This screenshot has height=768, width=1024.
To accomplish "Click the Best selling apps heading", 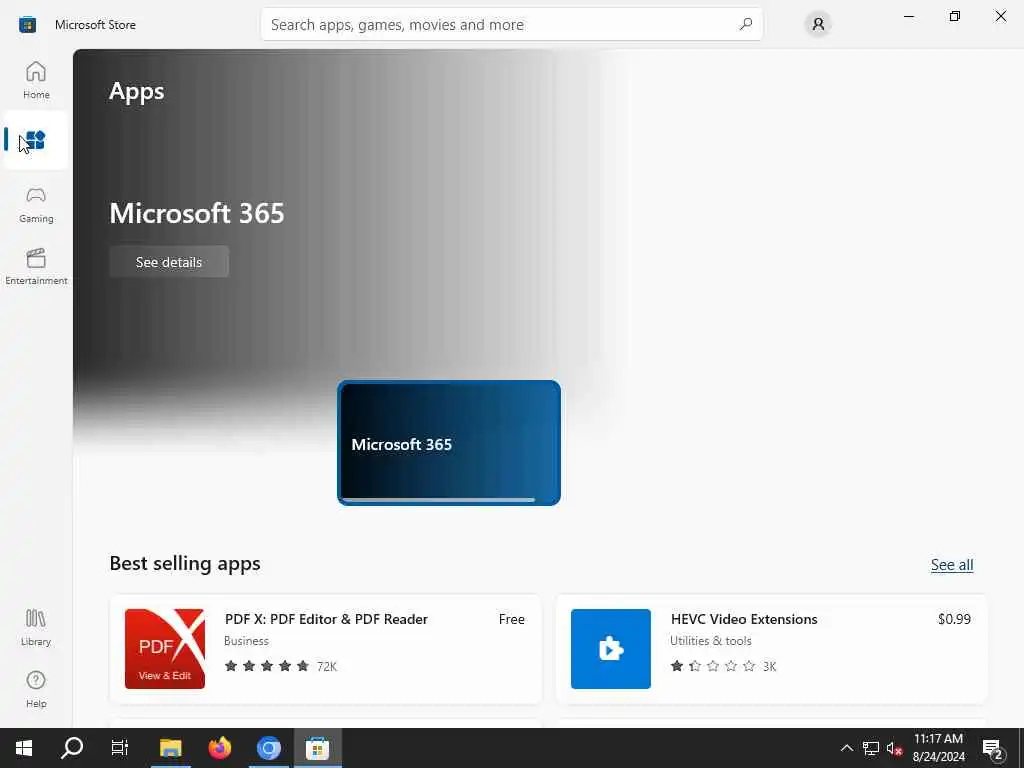I will tap(185, 563).
